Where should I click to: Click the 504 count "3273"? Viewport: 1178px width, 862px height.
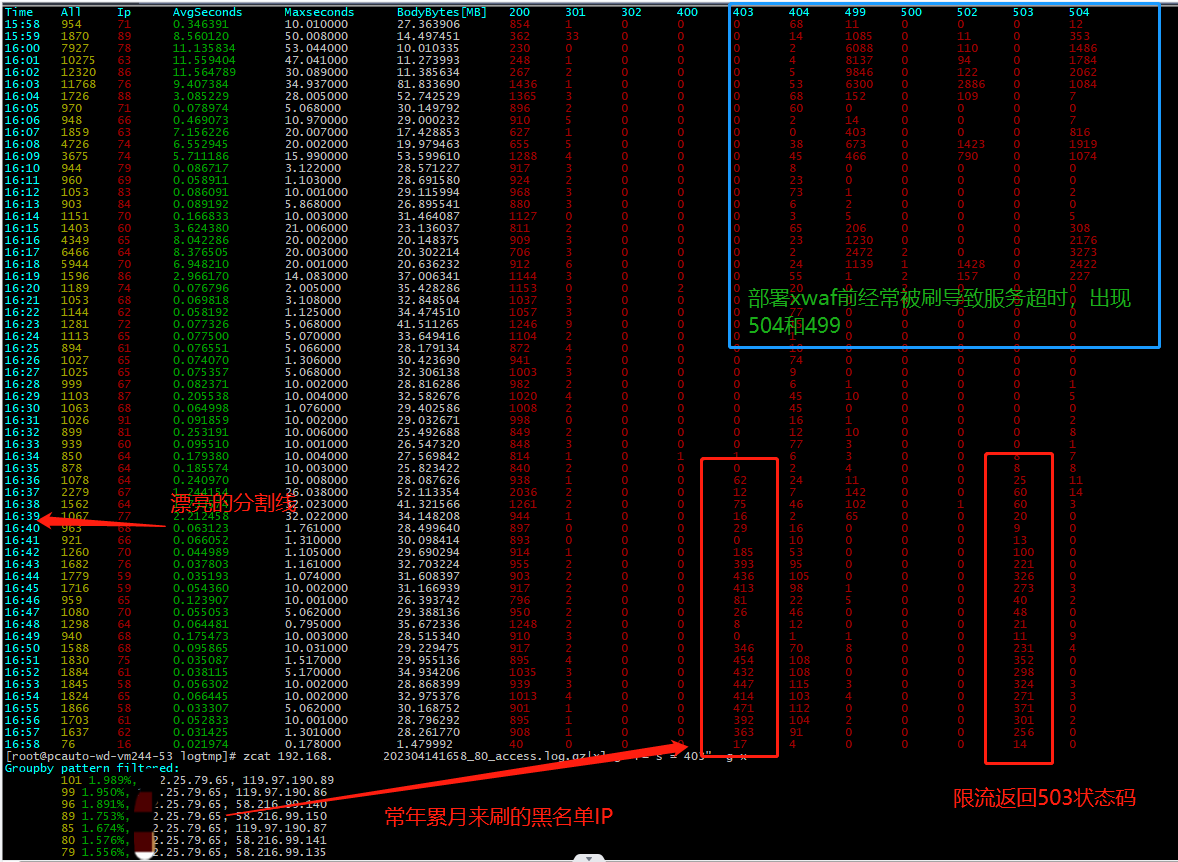(x=1083, y=253)
